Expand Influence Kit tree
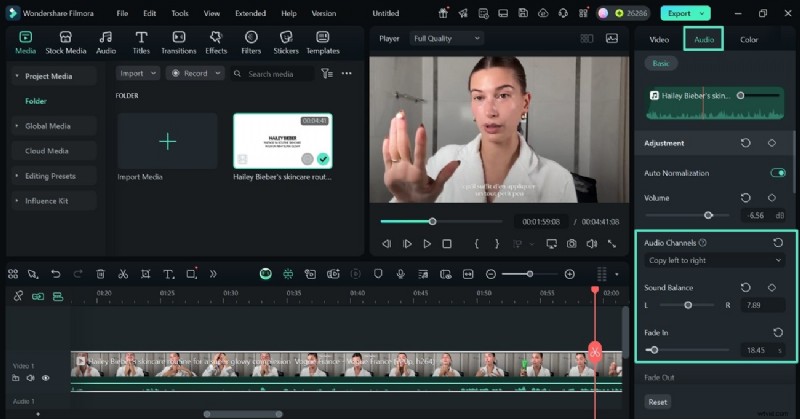 pos(17,201)
